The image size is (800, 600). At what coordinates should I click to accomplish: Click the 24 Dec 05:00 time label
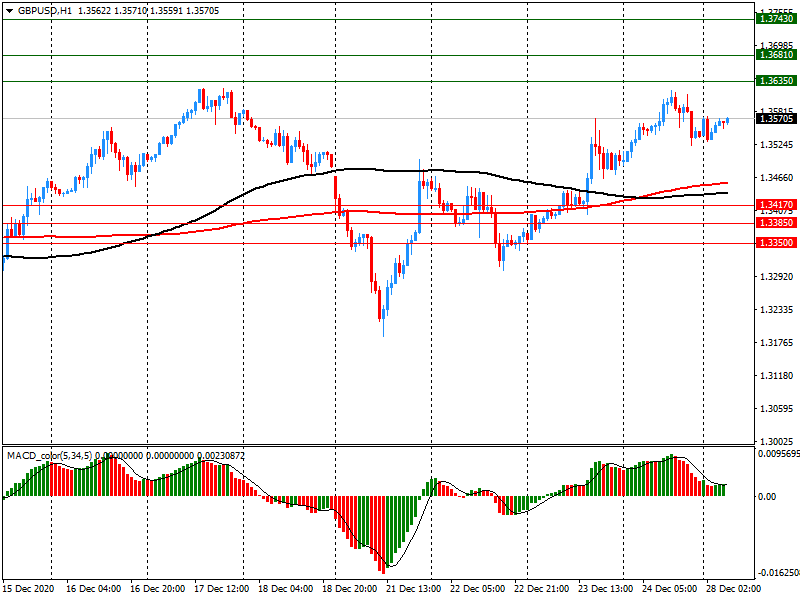(x=669, y=588)
